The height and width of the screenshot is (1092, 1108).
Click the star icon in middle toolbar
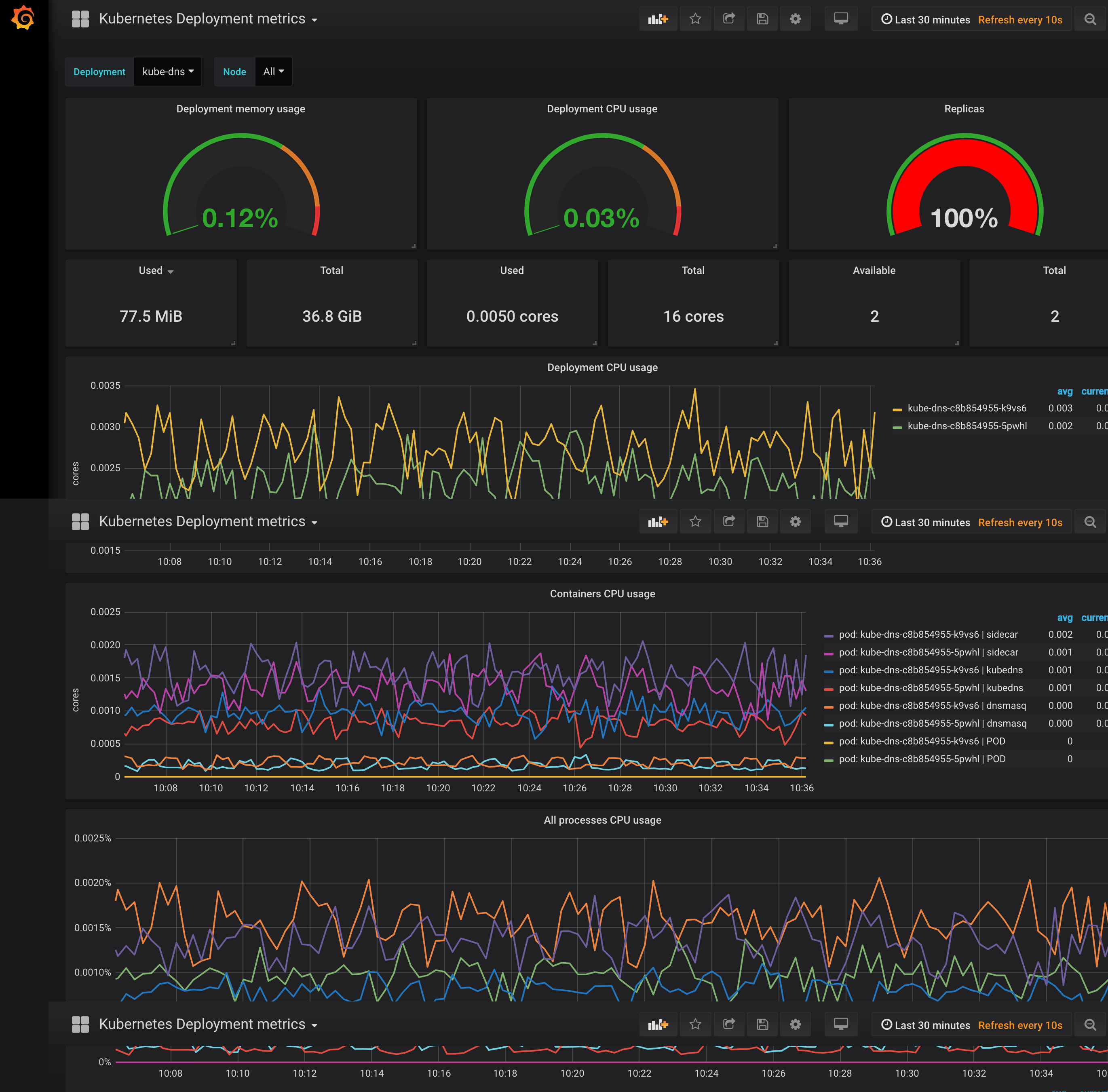coord(695,522)
